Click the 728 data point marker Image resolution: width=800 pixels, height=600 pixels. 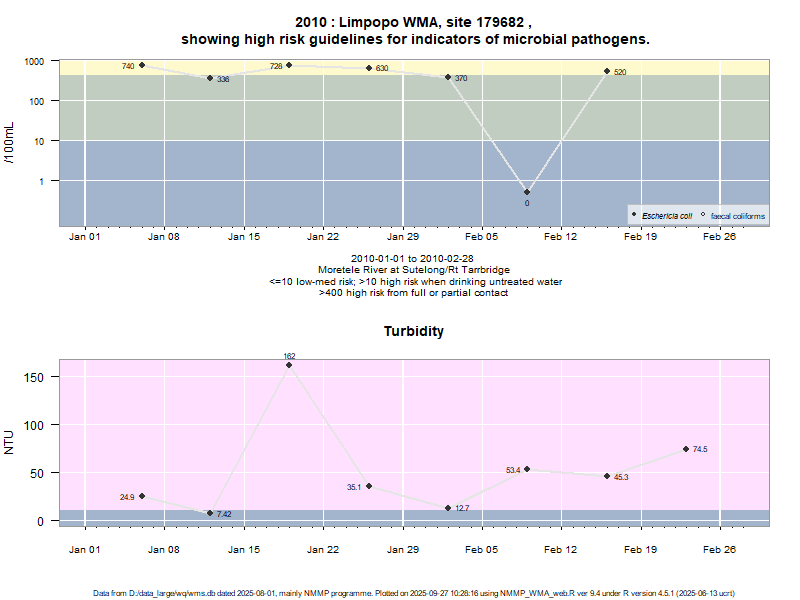(x=289, y=65)
